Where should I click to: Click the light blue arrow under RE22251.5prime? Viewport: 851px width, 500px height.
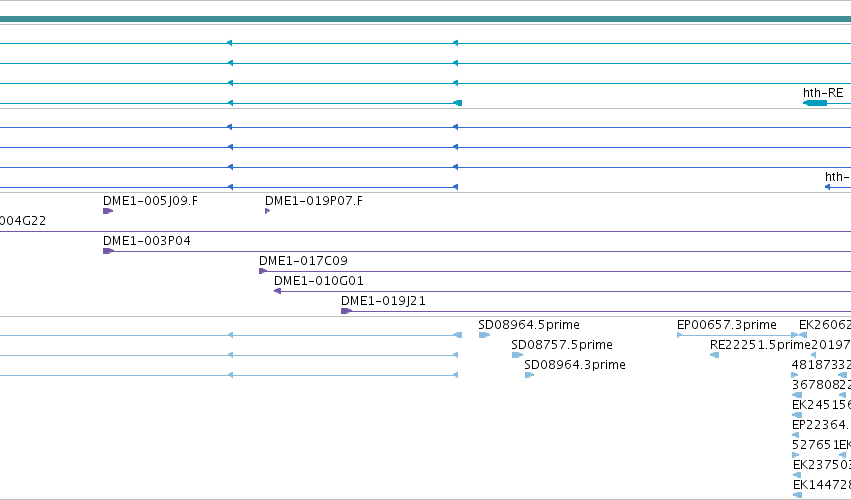[714, 355]
